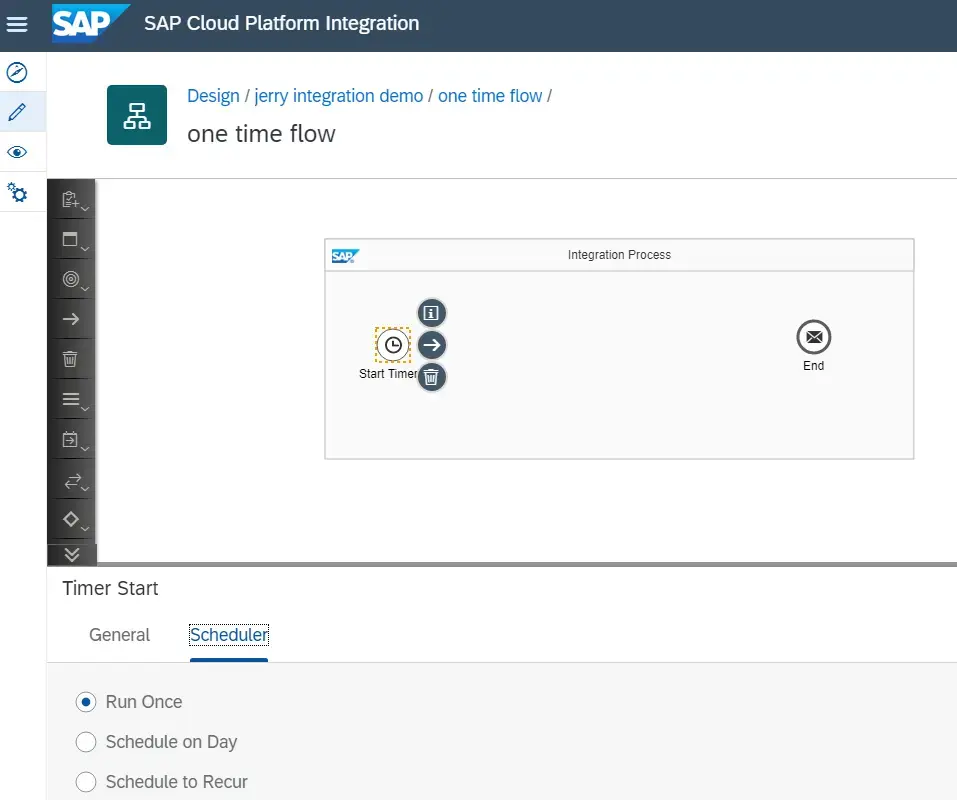Open the hamburger navigation menu

16,24
